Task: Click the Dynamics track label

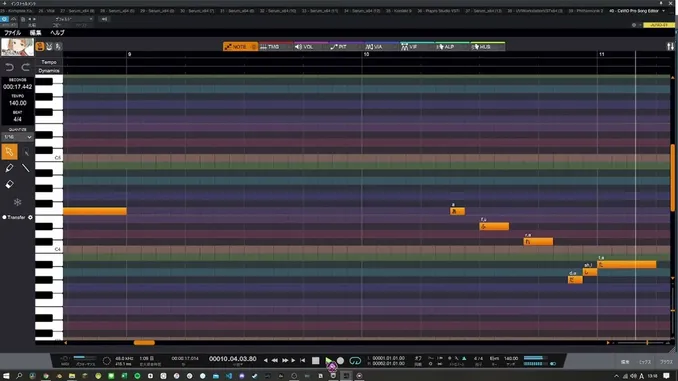Action: pos(49,70)
